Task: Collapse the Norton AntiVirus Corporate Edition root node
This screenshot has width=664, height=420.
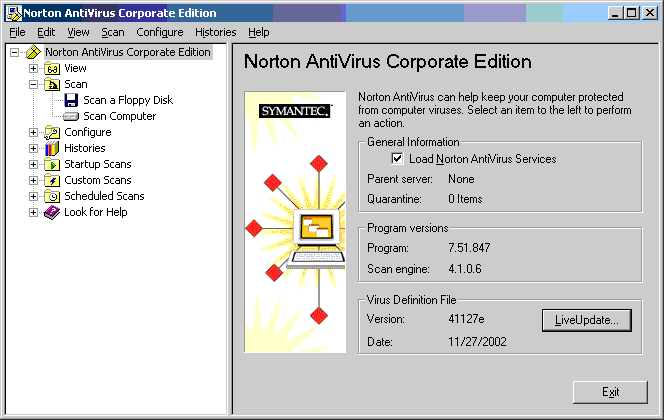Action: [x=15, y=52]
